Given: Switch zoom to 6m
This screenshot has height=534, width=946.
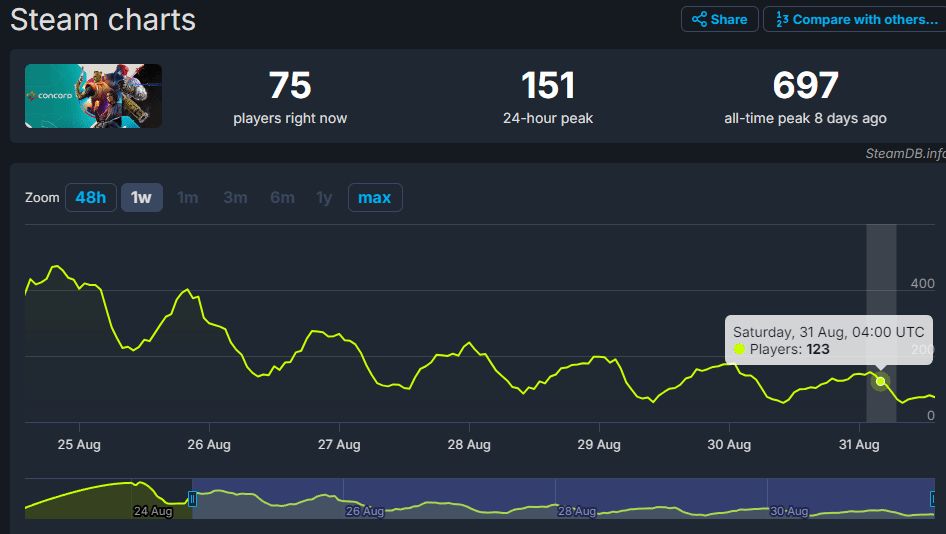Looking at the screenshot, I should pos(282,197).
